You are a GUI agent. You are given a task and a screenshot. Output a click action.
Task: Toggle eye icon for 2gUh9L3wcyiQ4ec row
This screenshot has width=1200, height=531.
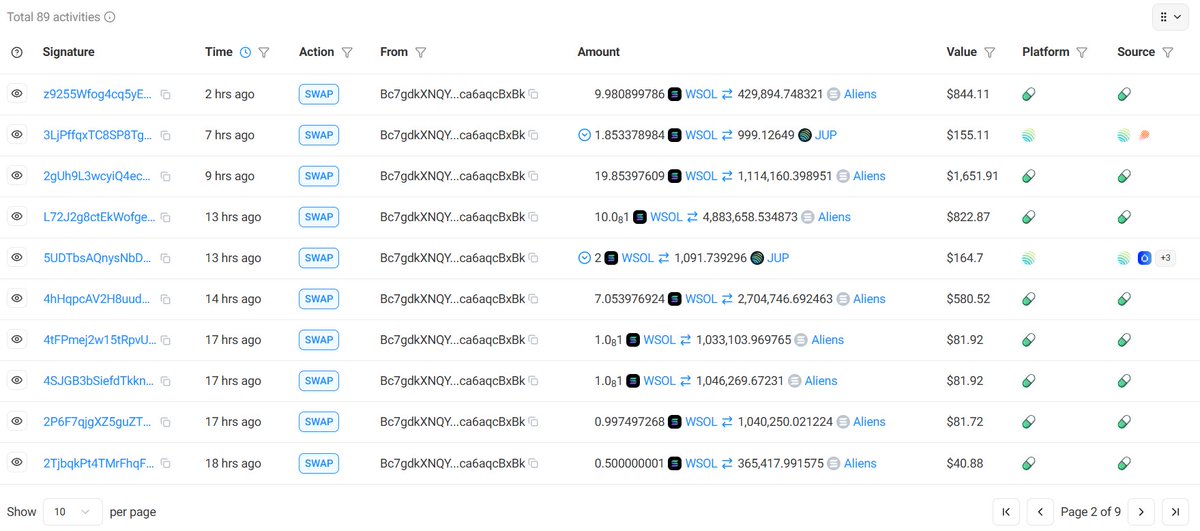tap(16, 175)
